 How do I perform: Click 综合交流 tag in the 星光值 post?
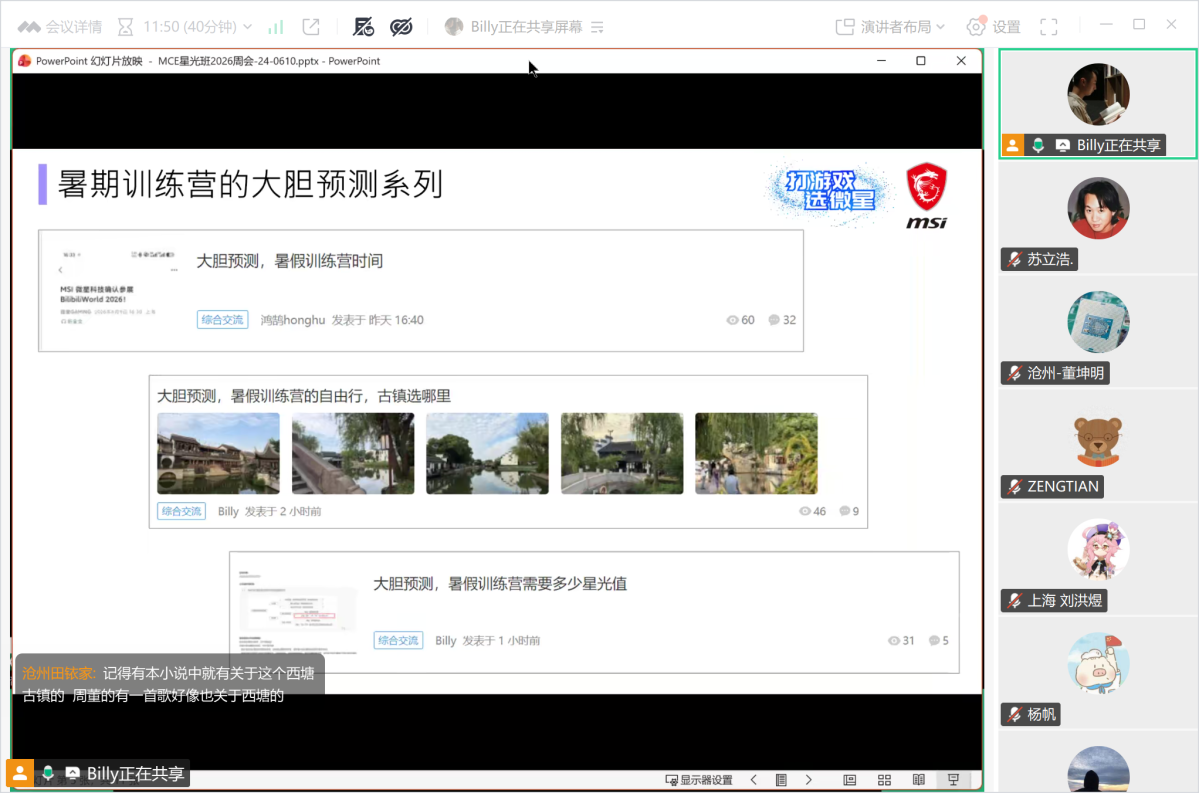pyautogui.click(x=398, y=640)
